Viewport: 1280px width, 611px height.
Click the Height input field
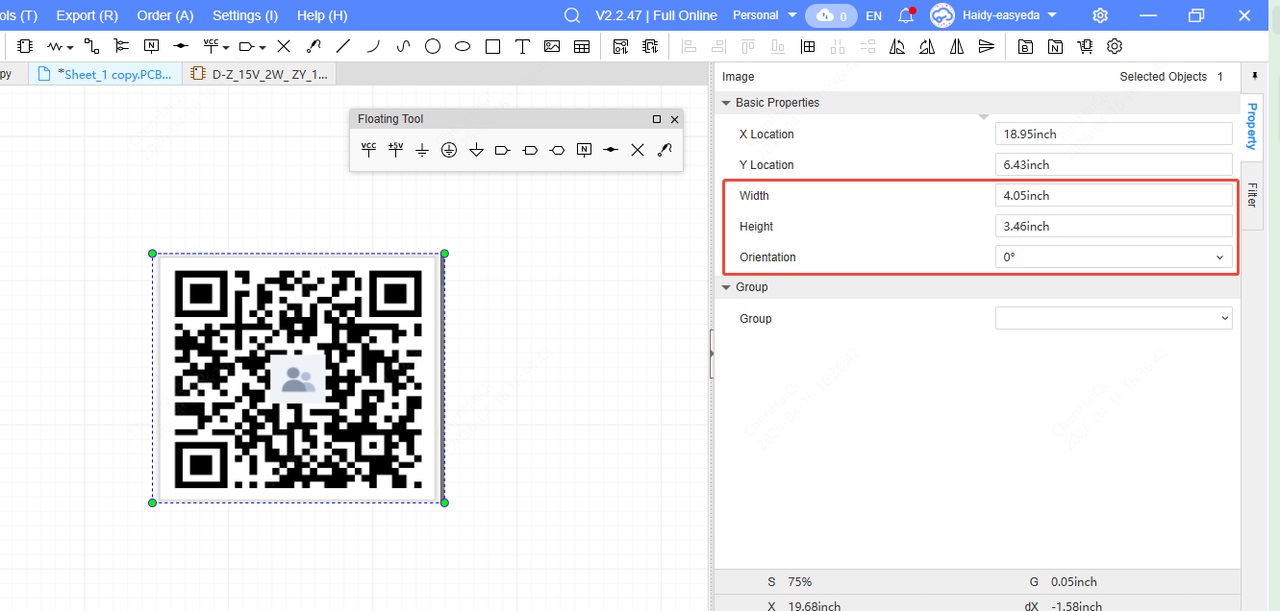pyautogui.click(x=1114, y=226)
